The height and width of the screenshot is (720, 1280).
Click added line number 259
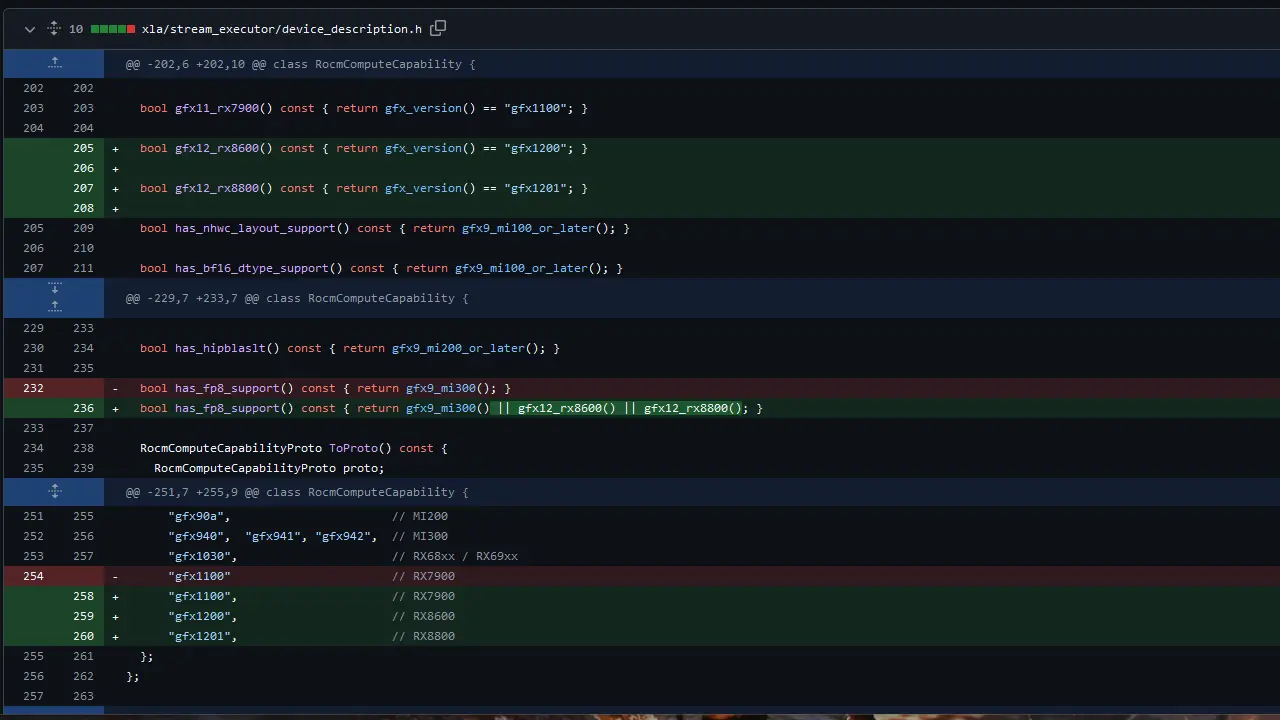[x=83, y=616]
